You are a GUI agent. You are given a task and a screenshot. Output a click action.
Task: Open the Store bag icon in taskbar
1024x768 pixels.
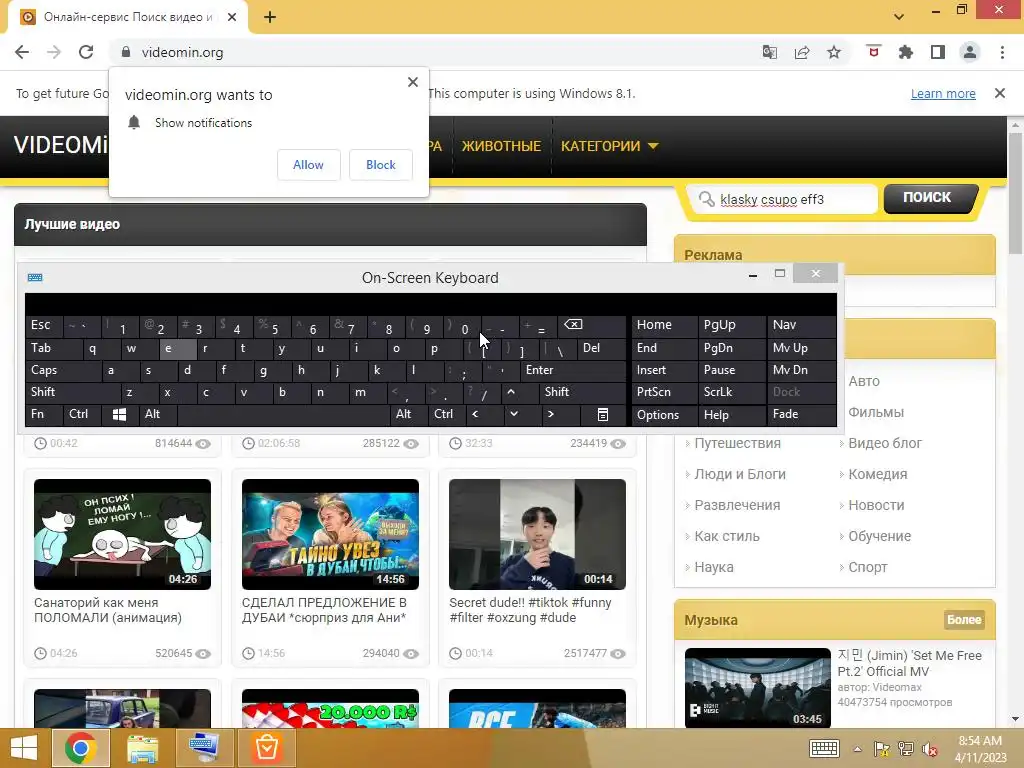(x=266, y=748)
